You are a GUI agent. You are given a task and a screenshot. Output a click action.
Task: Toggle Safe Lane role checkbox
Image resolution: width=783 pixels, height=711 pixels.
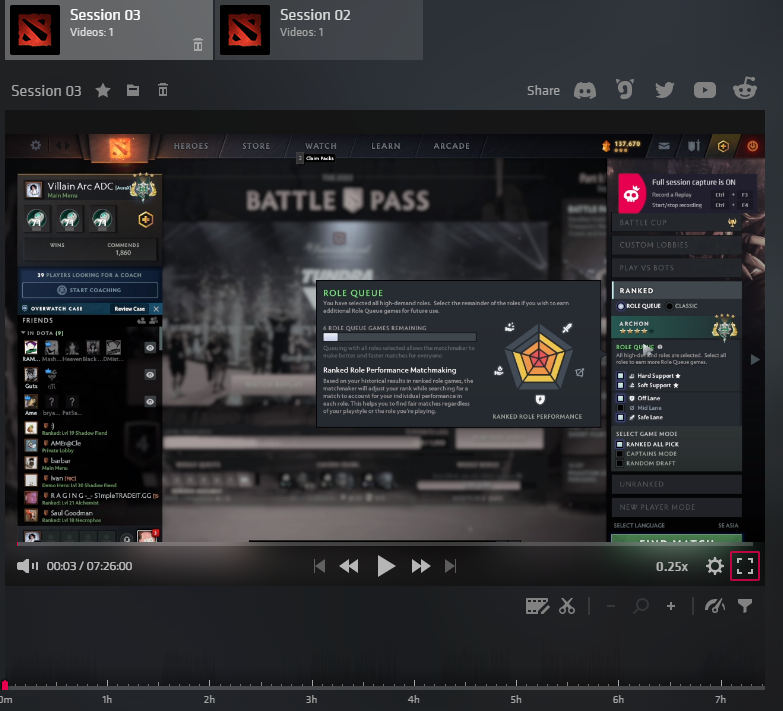click(620, 417)
